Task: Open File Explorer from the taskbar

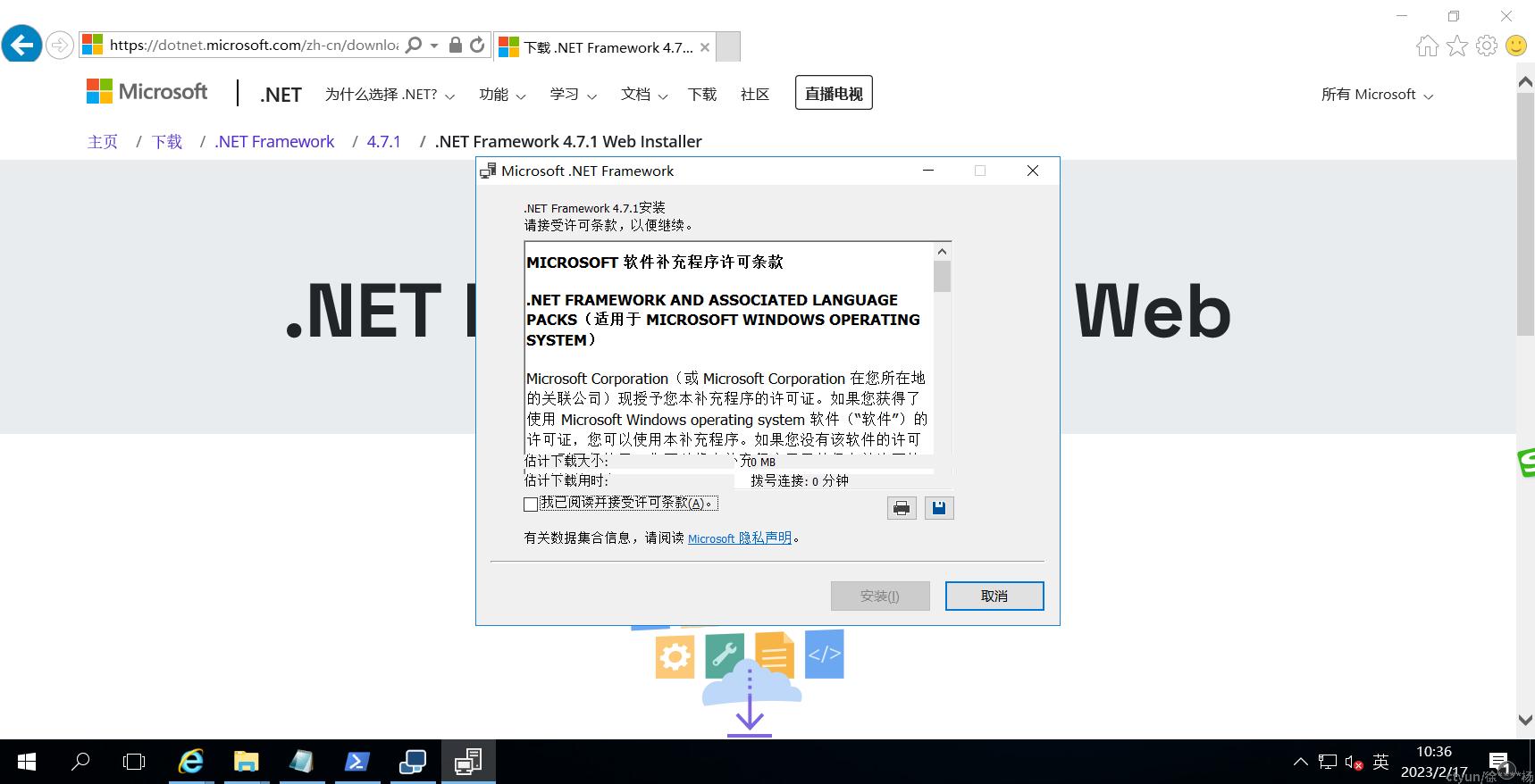Action: [x=246, y=762]
